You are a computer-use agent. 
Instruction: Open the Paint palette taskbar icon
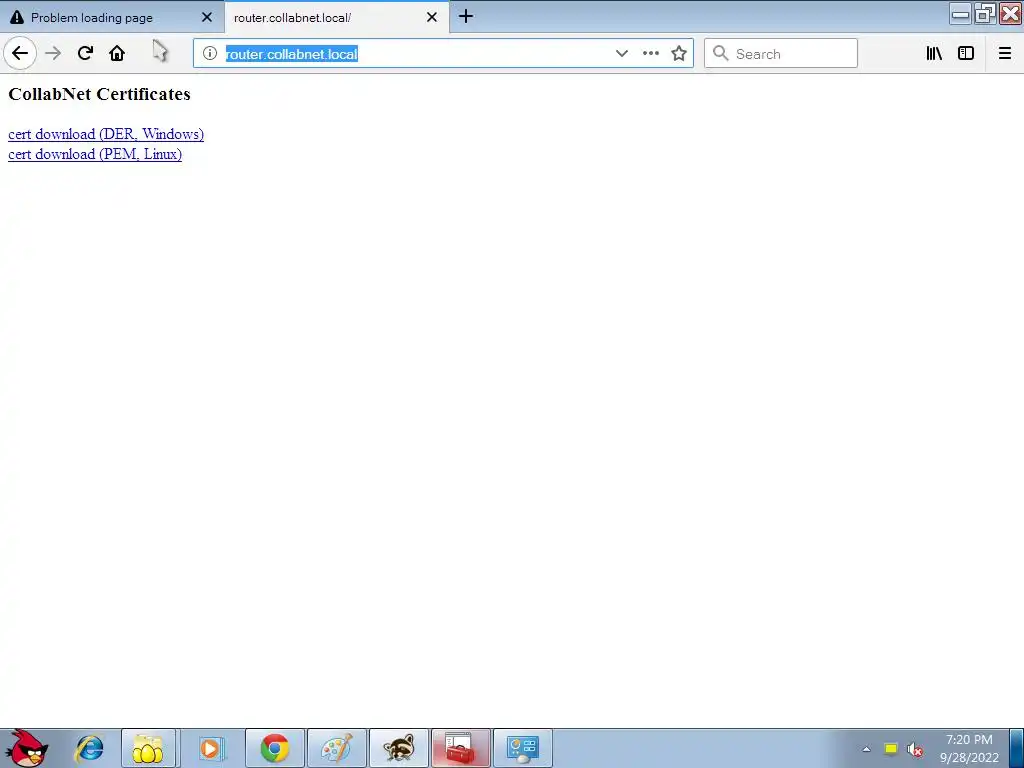pyautogui.click(x=337, y=748)
